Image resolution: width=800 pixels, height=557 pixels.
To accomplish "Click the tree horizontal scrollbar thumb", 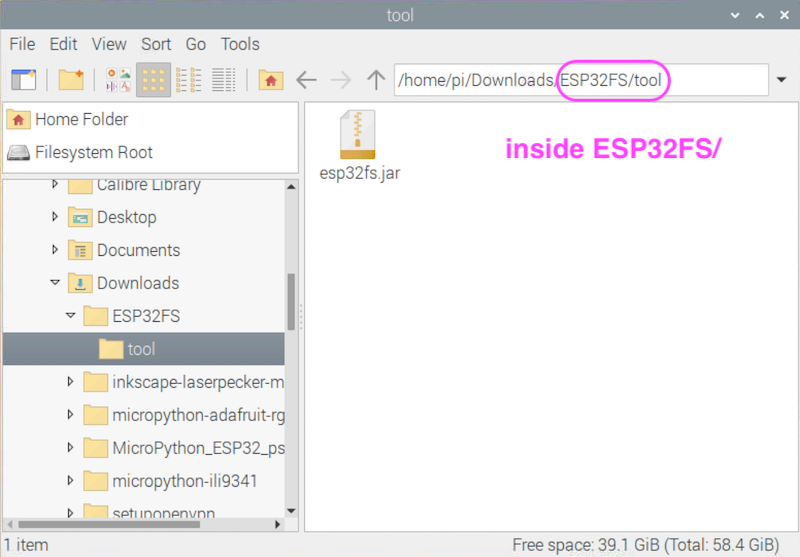I will coord(109,524).
